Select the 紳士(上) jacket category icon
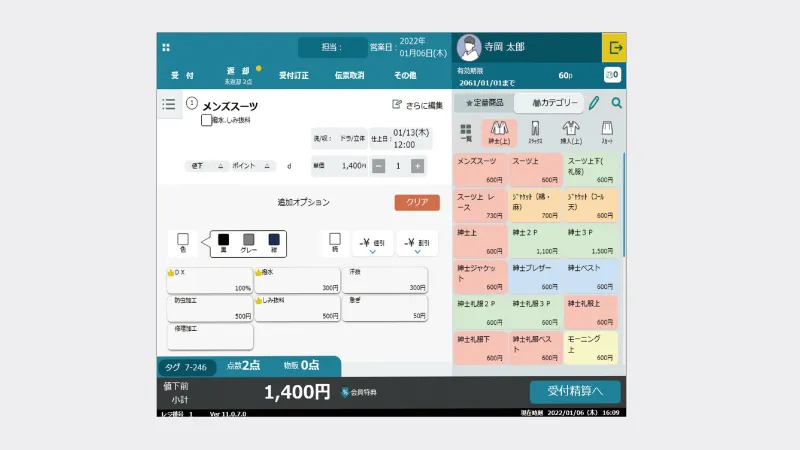Screen dimensions: 800x450 point(499,132)
